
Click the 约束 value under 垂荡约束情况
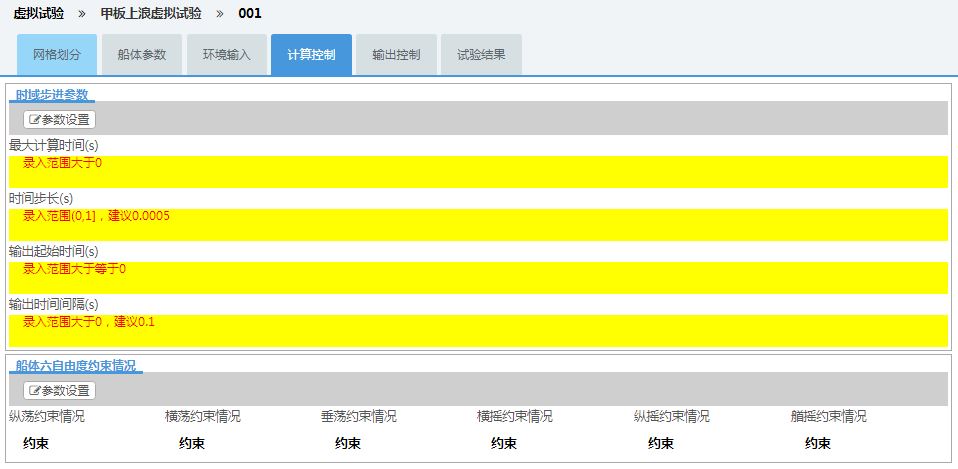click(x=348, y=443)
